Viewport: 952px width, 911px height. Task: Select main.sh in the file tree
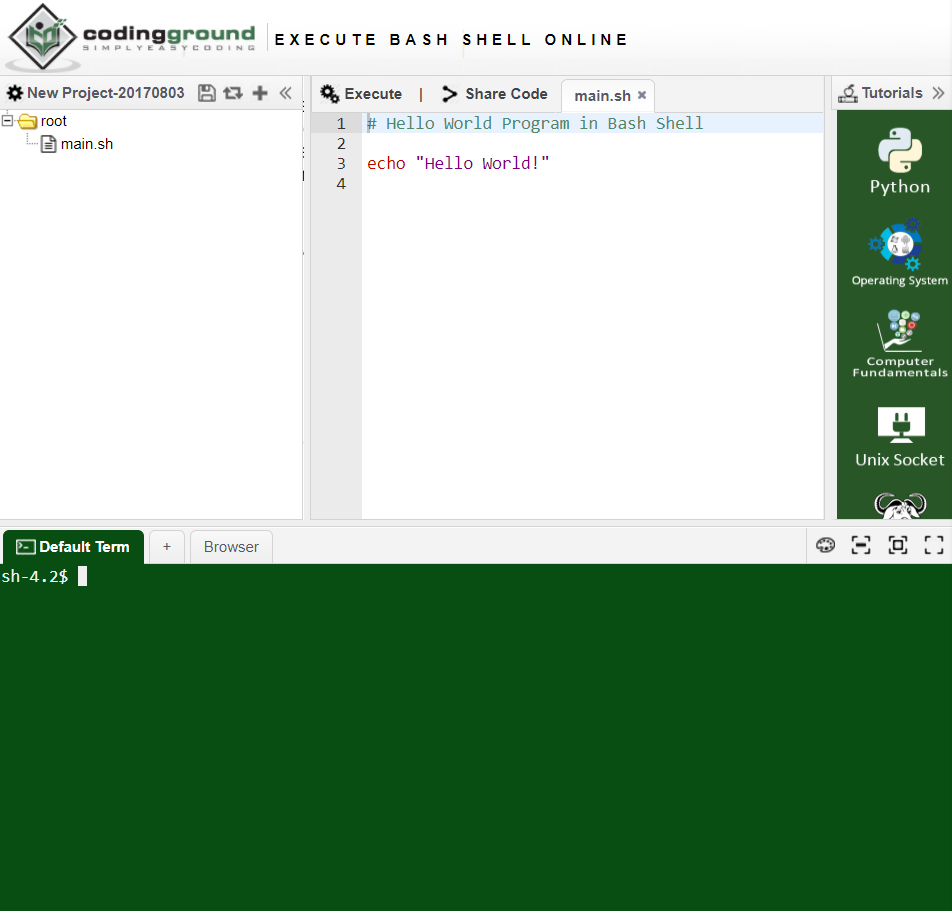(86, 143)
